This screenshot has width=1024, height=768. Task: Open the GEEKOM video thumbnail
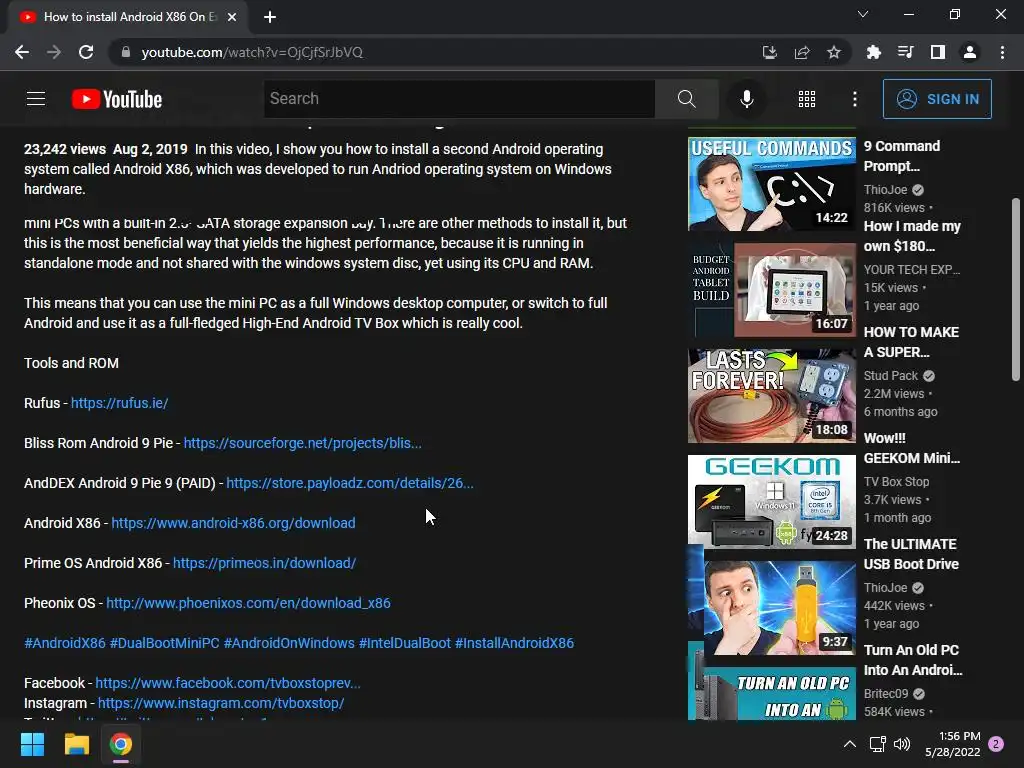click(x=772, y=502)
